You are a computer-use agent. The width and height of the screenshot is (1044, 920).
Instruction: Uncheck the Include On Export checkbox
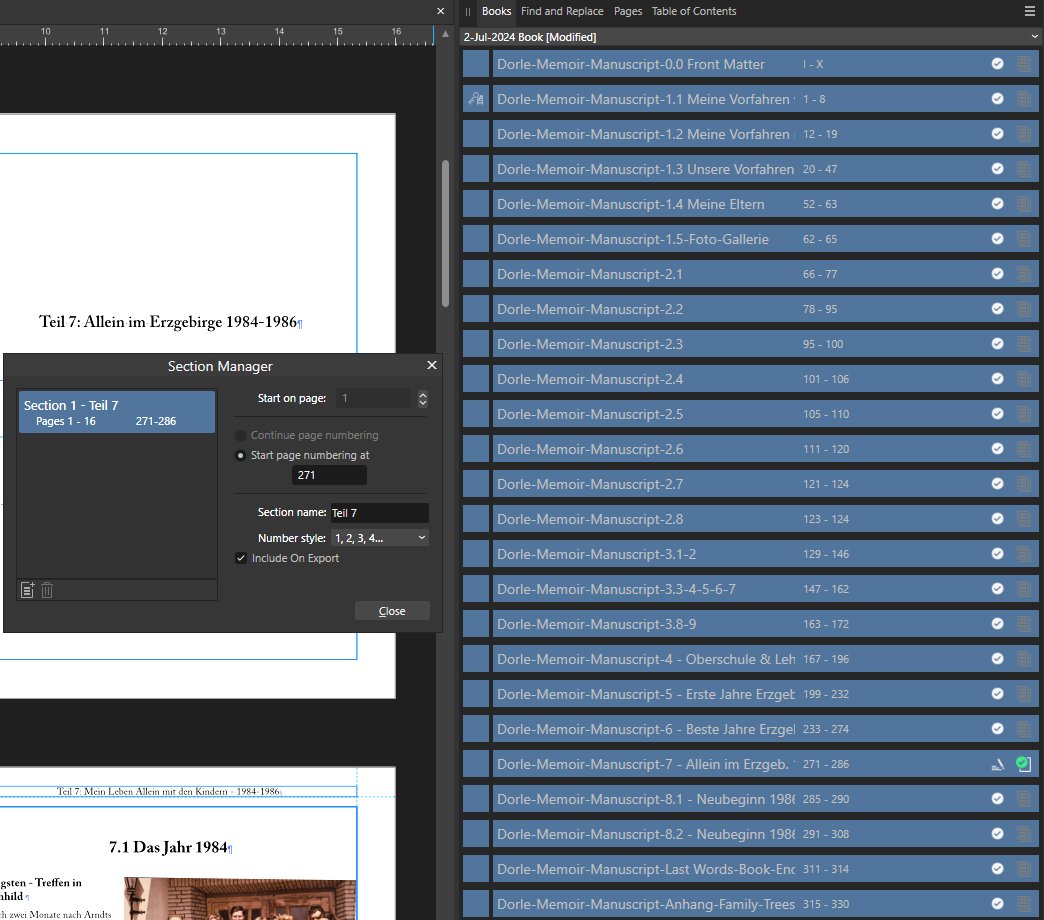point(241,558)
